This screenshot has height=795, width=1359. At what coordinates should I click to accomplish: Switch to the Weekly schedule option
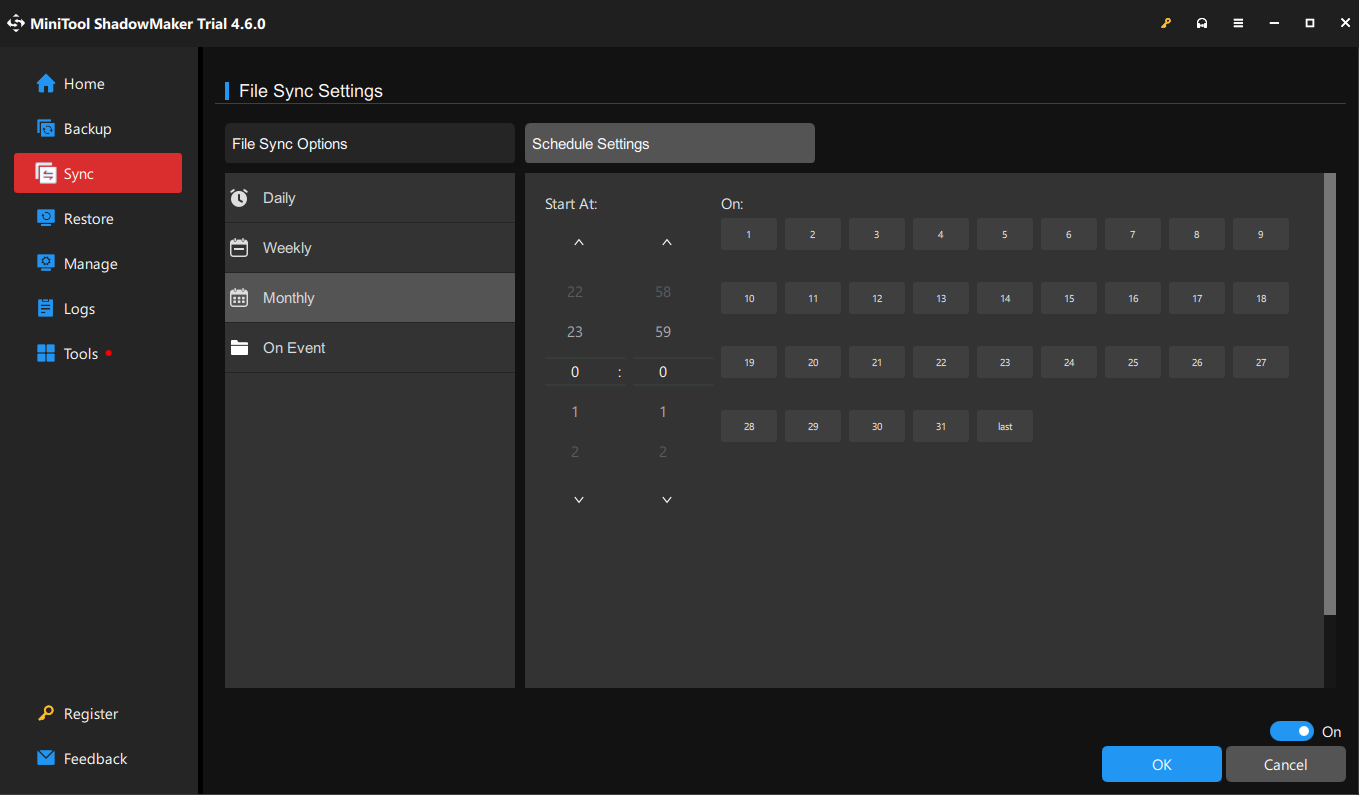point(287,248)
